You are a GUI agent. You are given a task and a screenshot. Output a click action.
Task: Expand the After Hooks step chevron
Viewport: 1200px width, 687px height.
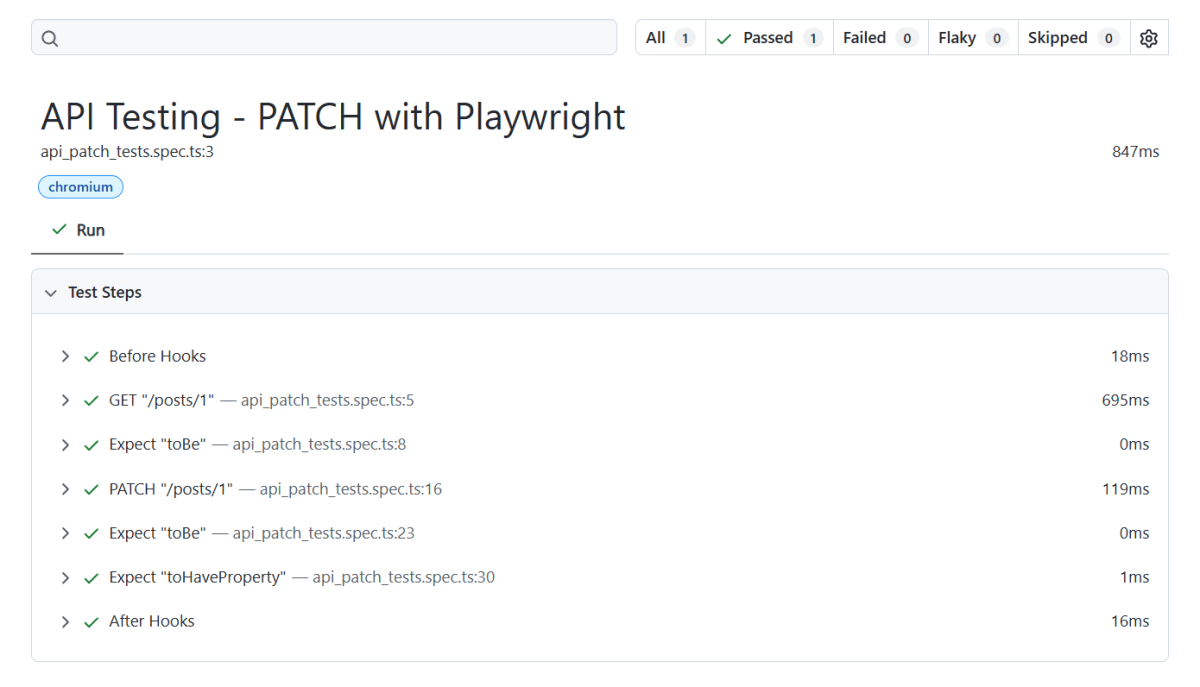click(65, 621)
